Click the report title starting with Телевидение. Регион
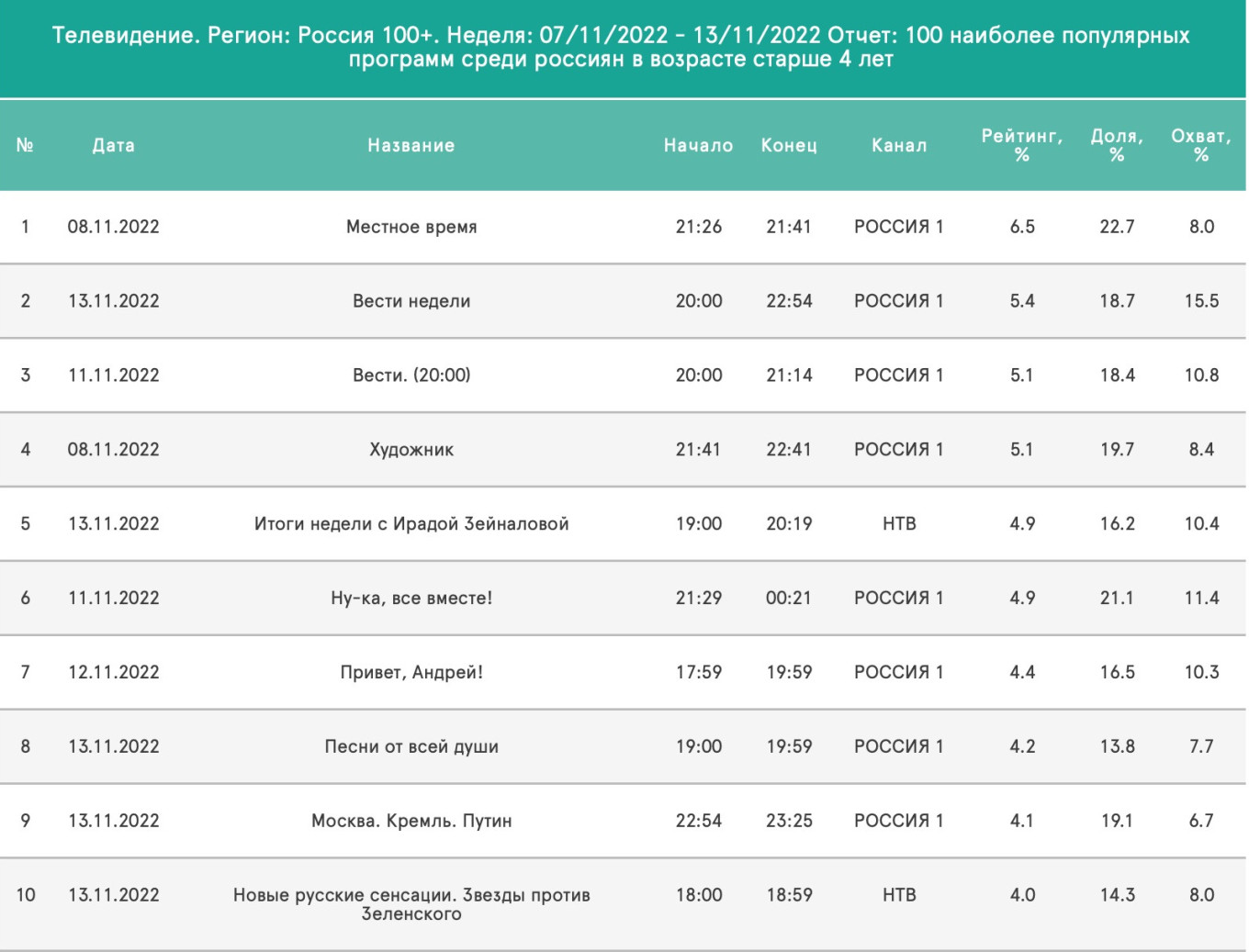The image size is (1249, 952). click(621, 47)
